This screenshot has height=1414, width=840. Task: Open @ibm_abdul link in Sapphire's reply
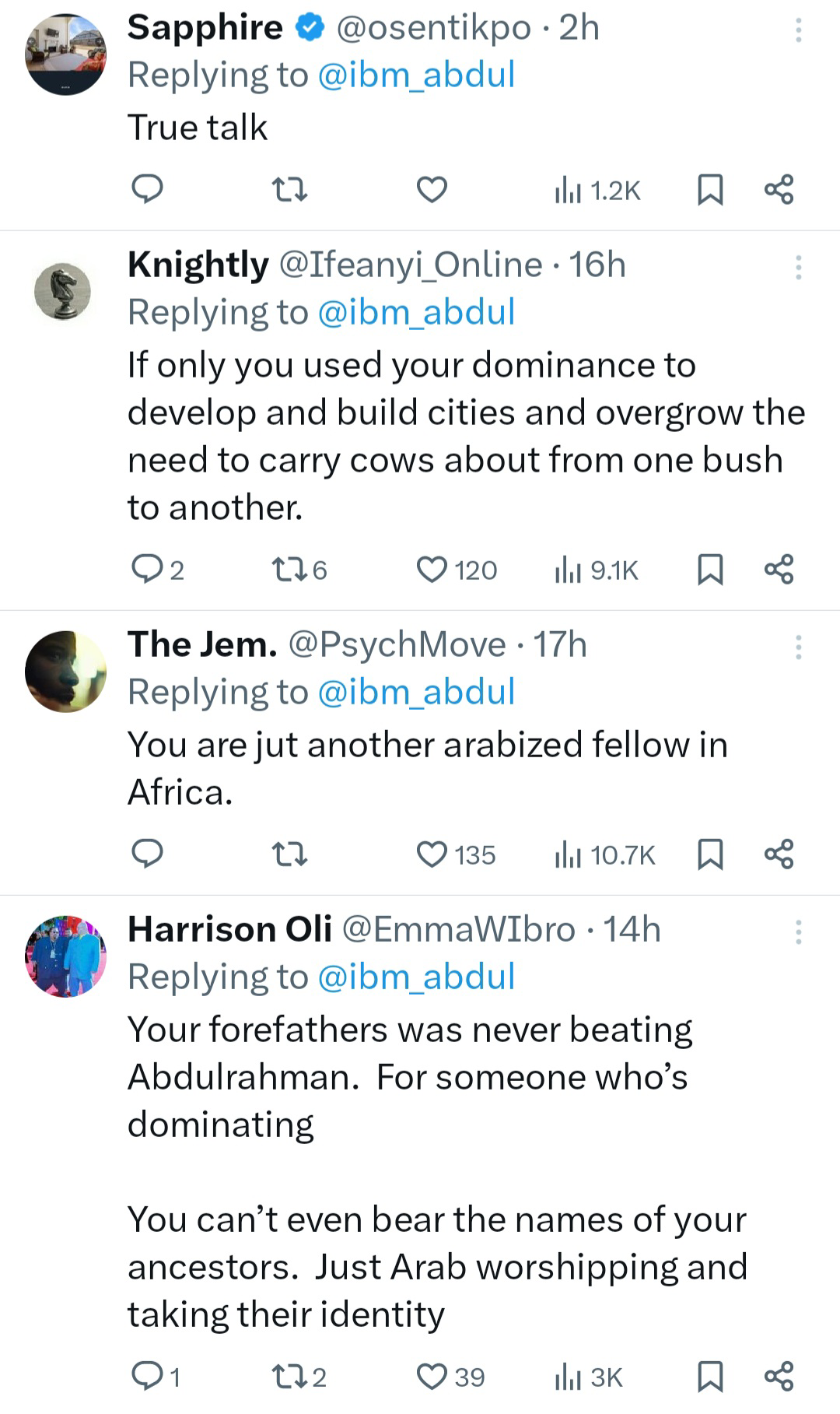(x=417, y=75)
